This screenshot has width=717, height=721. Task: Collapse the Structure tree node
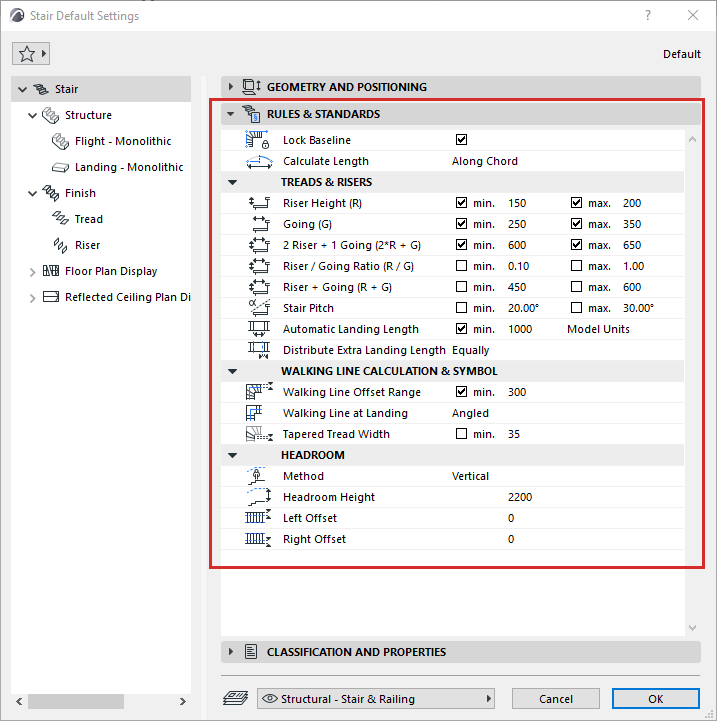coord(32,115)
